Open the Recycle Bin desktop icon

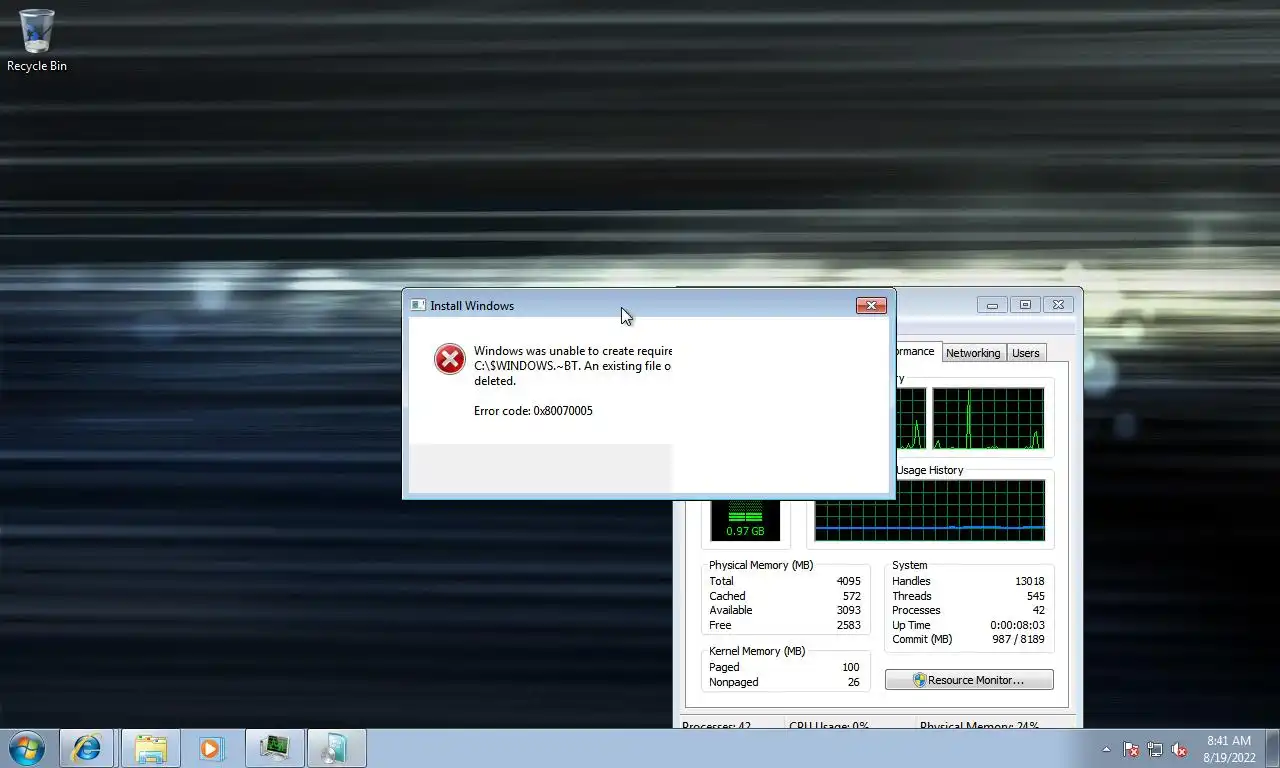[37, 40]
